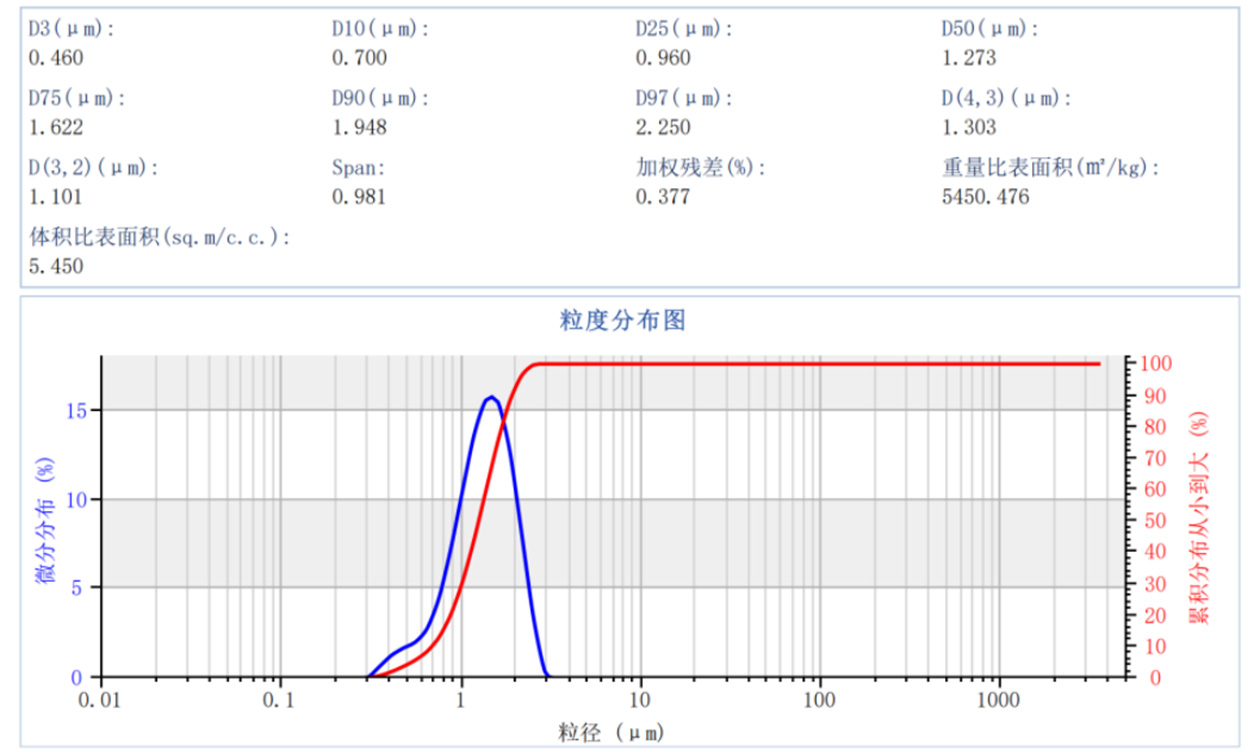Click the D25 value 0.960

coord(663,58)
